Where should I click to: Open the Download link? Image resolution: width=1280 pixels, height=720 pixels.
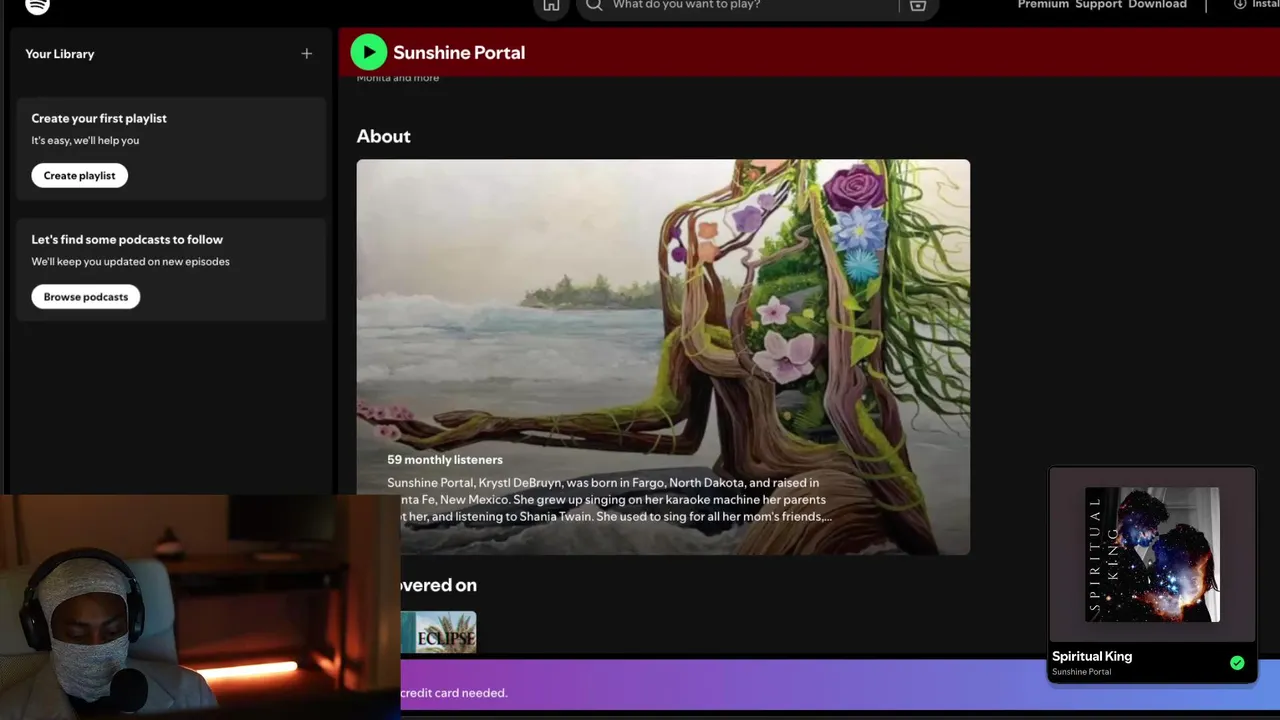[1157, 5]
